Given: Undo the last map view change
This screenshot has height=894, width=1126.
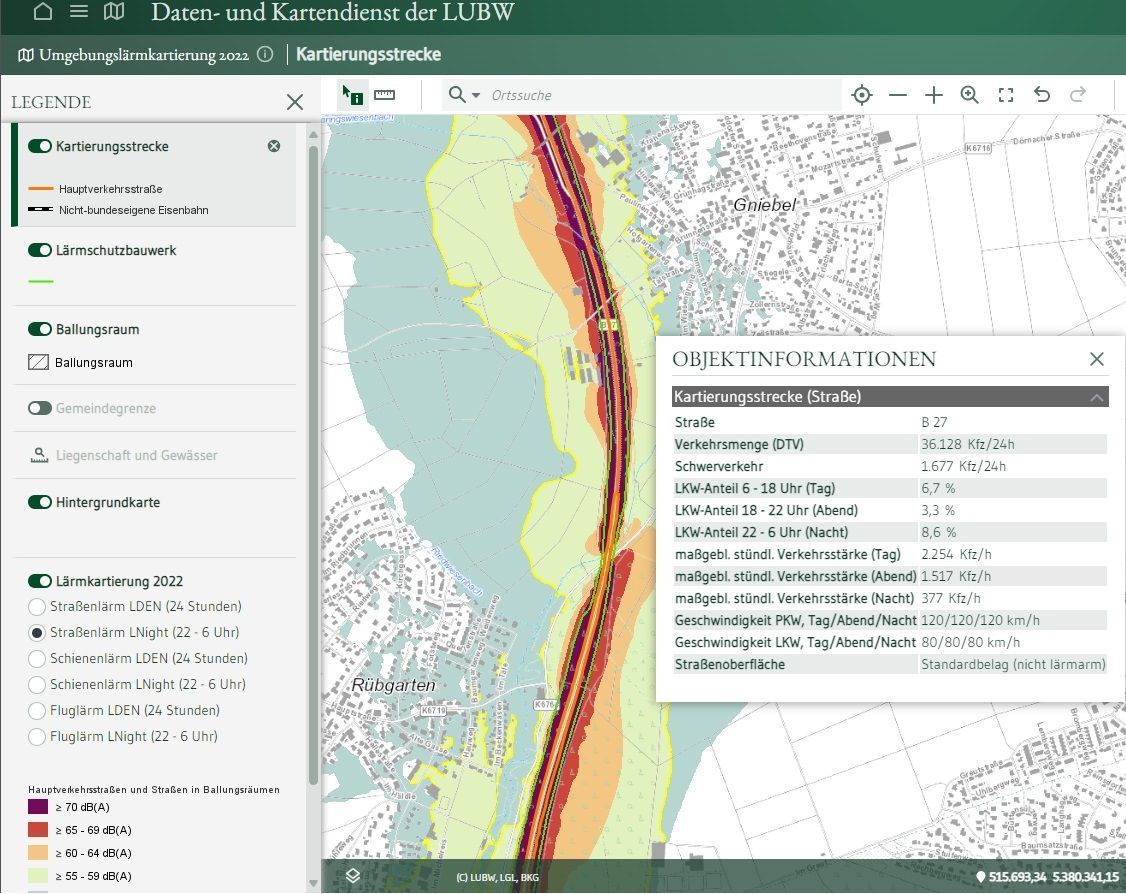Looking at the screenshot, I should (x=1042, y=95).
